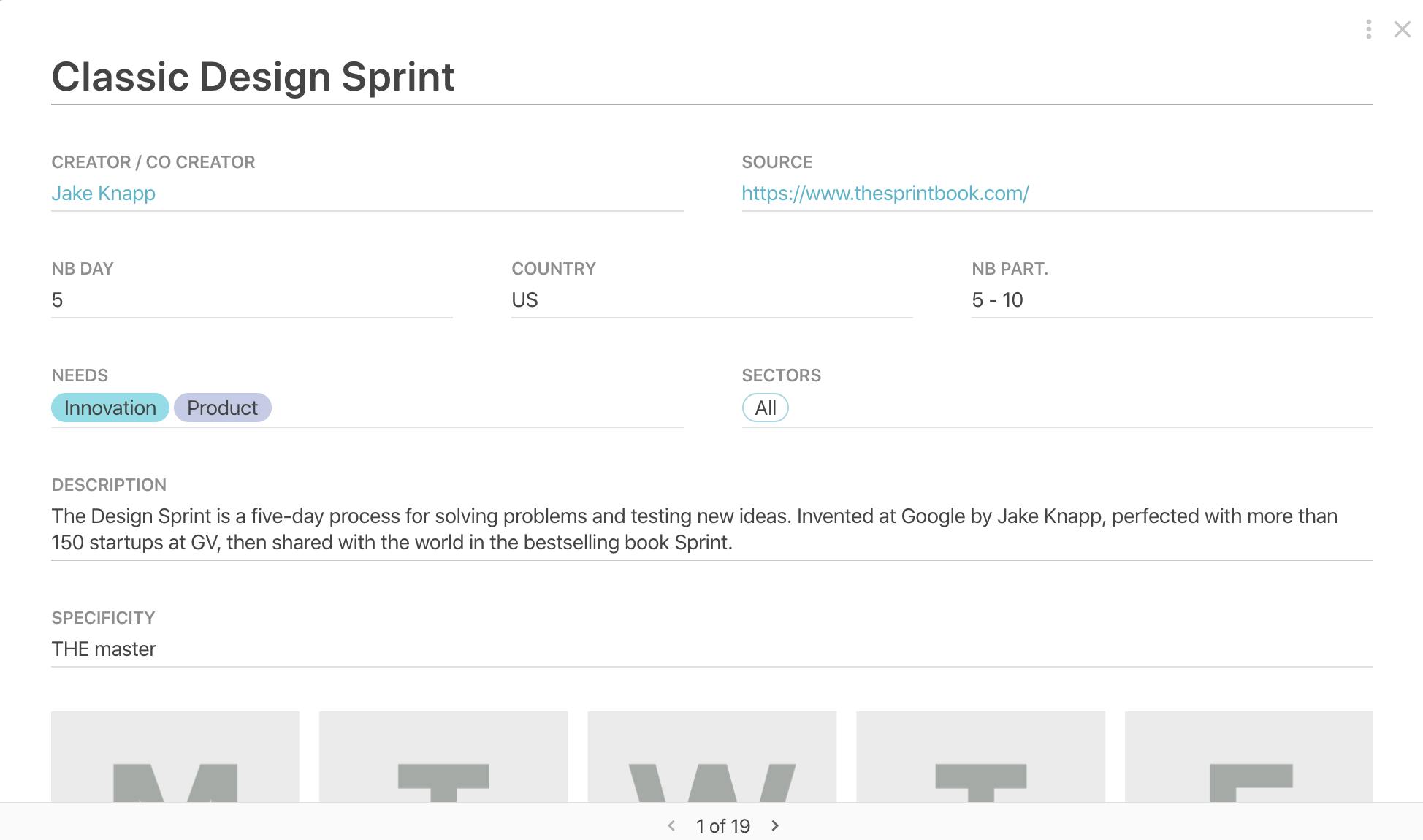Go to the next record arrow
The height and width of the screenshot is (840, 1423).
[x=775, y=825]
